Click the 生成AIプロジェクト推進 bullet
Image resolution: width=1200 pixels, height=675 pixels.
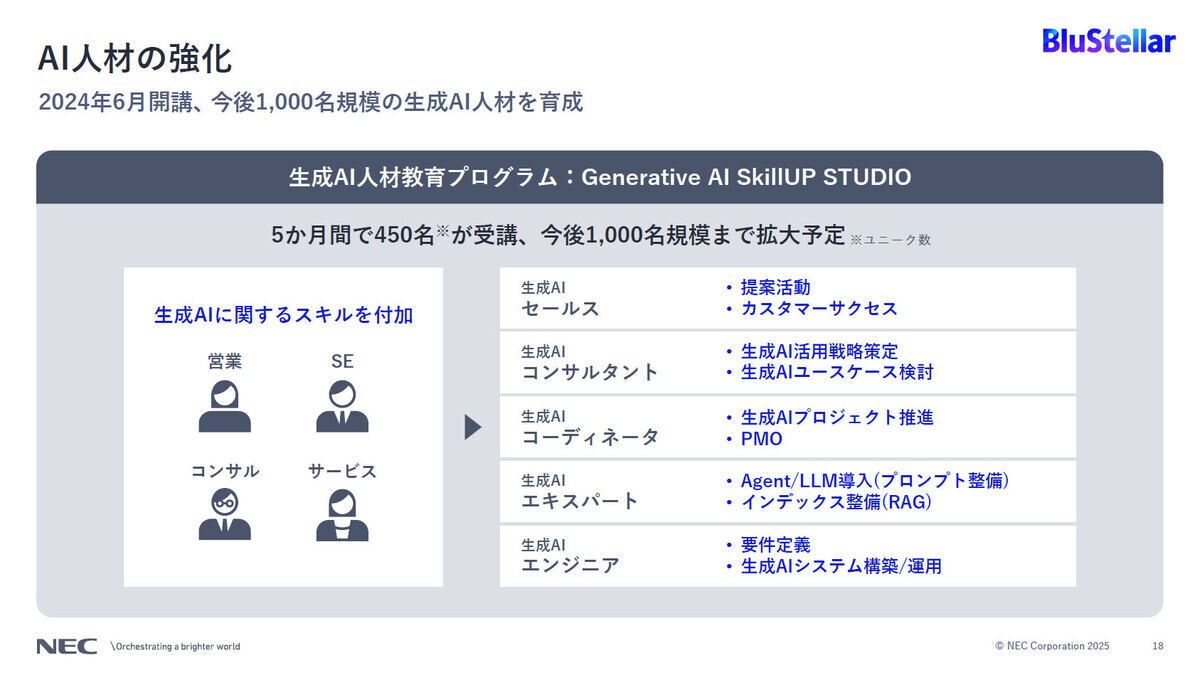[x=830, y=417]
